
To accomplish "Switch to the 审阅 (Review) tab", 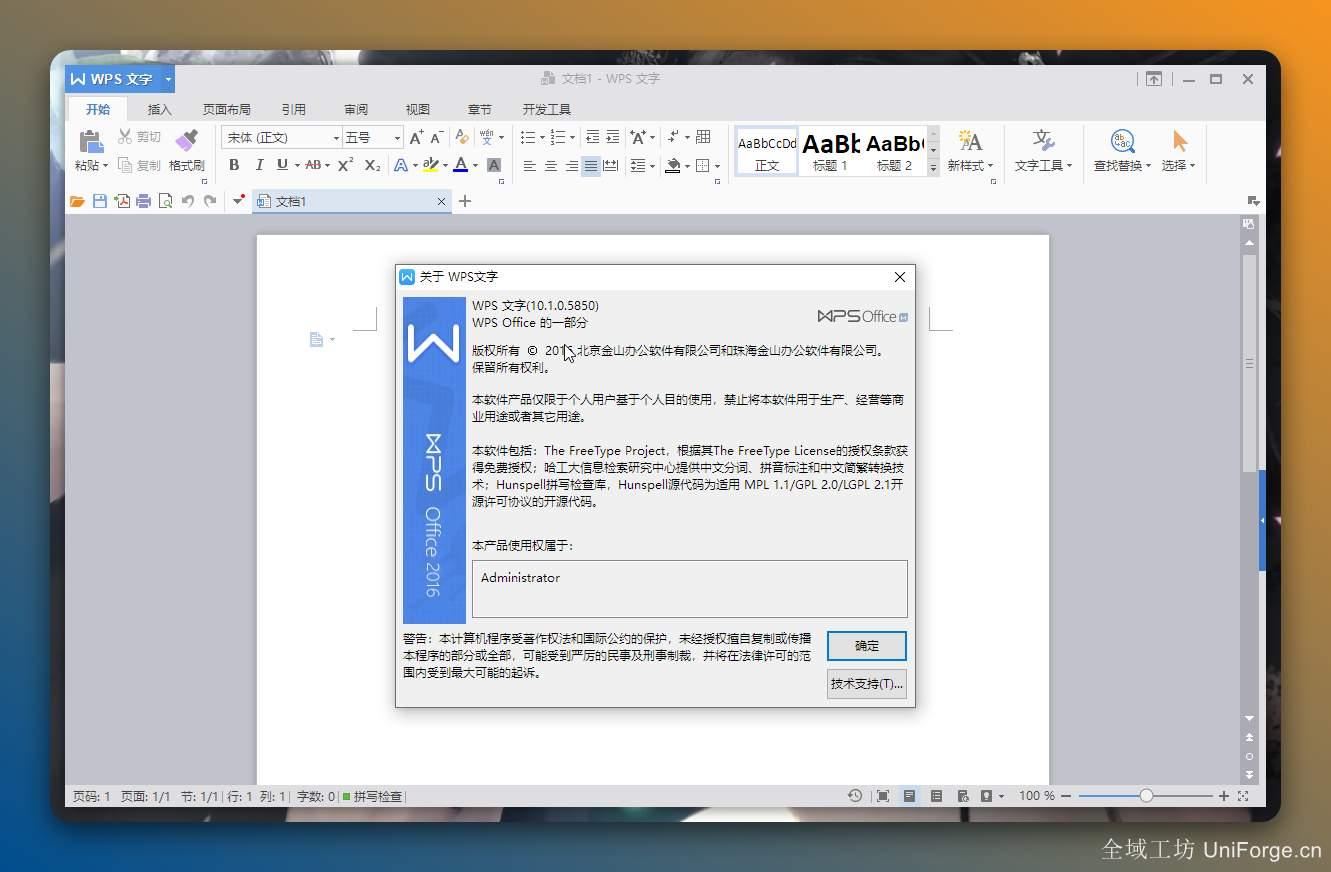I will pyautogui.click(x=356, y=109).
